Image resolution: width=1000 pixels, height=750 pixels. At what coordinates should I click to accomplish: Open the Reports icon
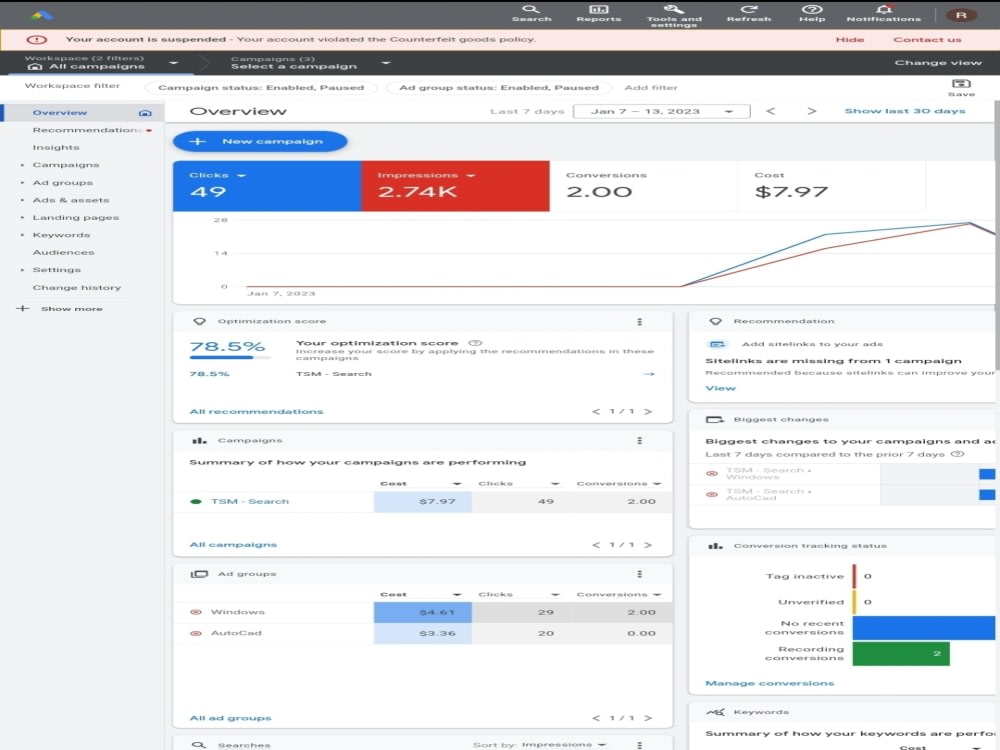click(x=598, y=13)
